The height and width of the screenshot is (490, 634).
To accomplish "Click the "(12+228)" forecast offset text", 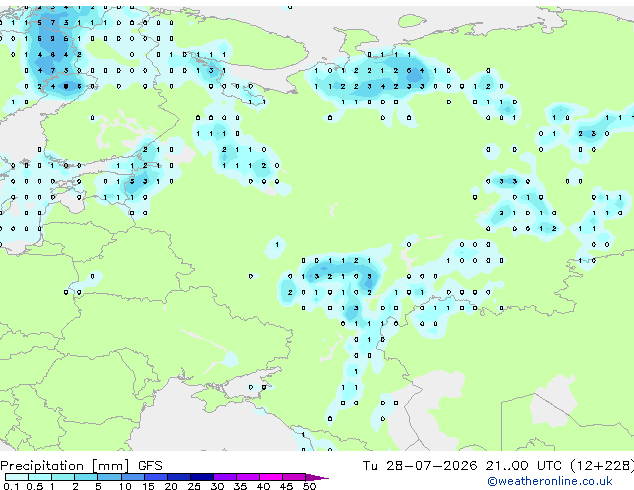I will click(x=602, y=466).
